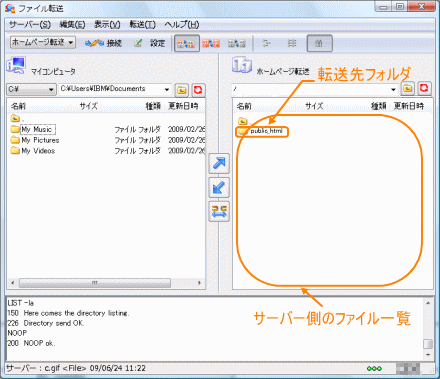
Task: Refresh the server file list
Action: [x=424, y=88]
